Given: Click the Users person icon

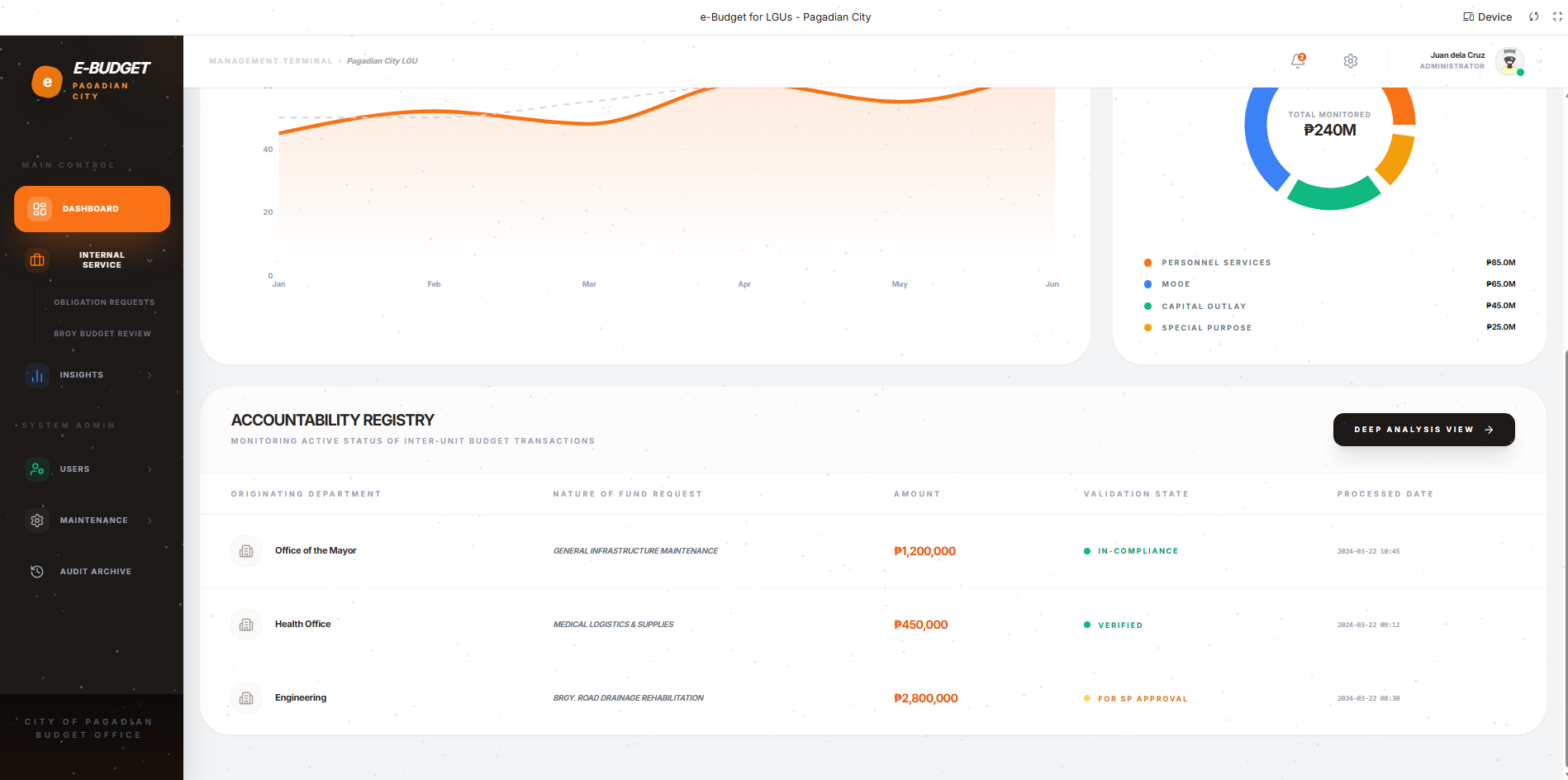Looking at the screenshot, I should point(37,469).
